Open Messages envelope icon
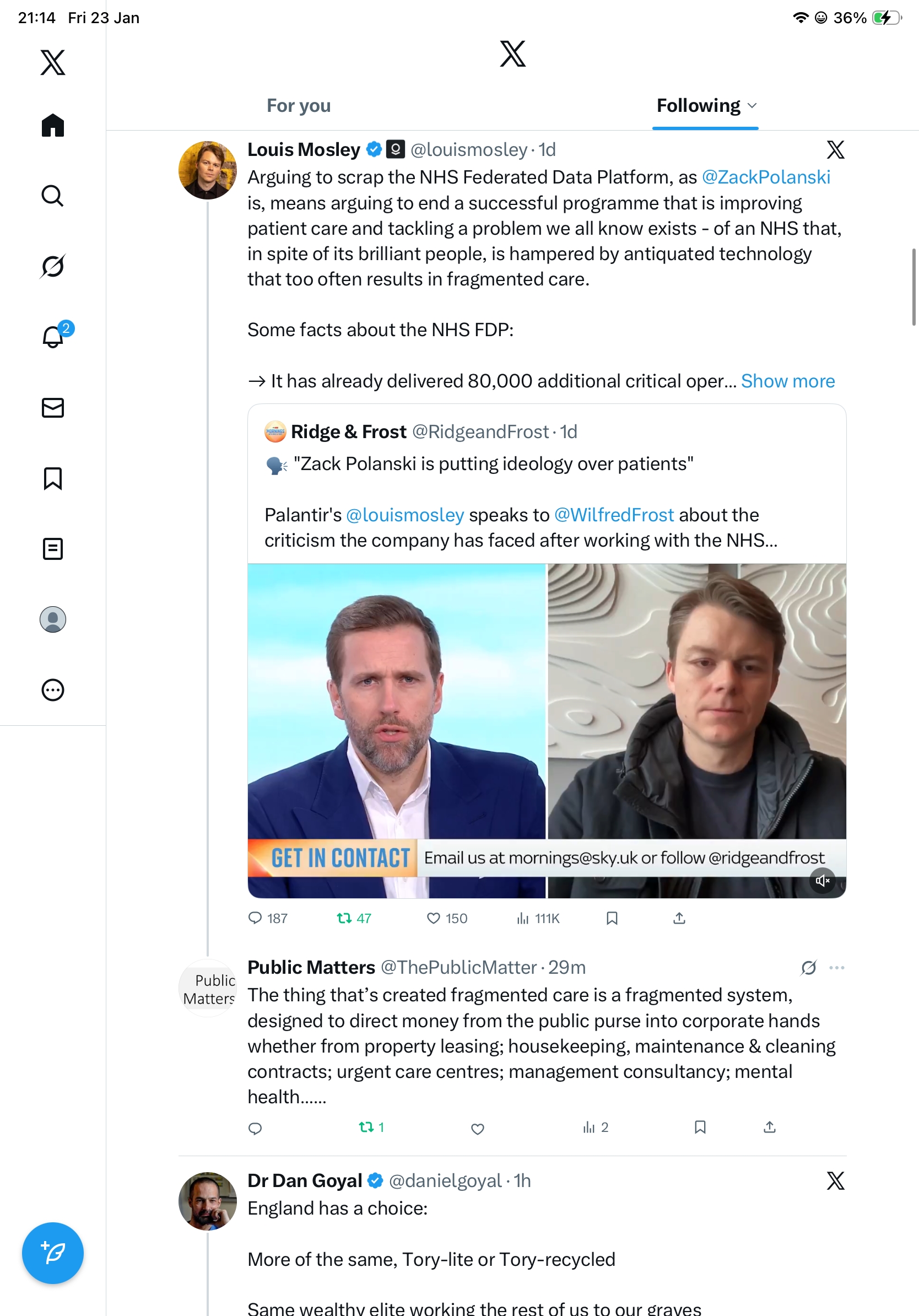 point(53,407)
